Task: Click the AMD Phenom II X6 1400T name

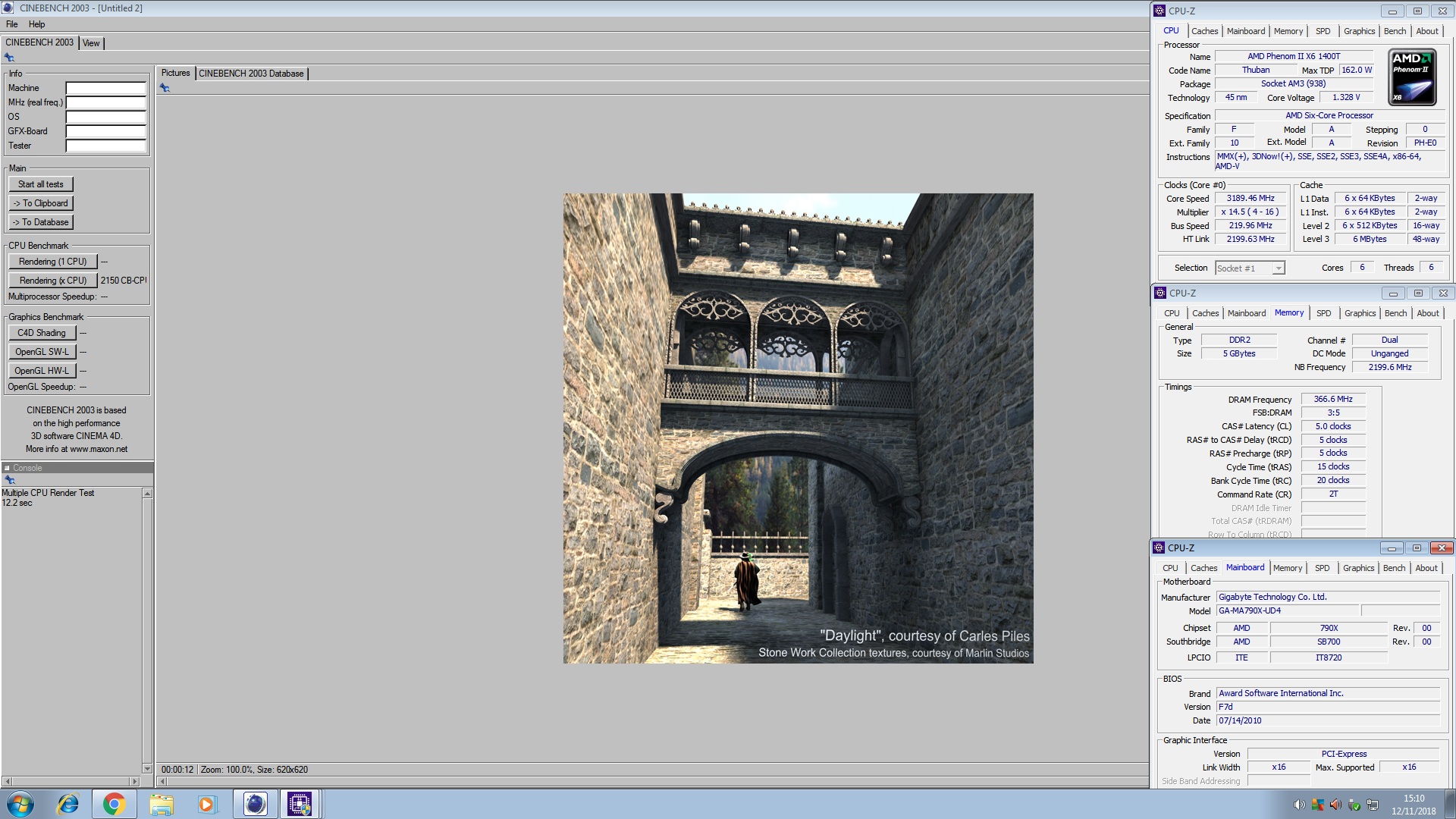Action: click(x=1294, y=56)
